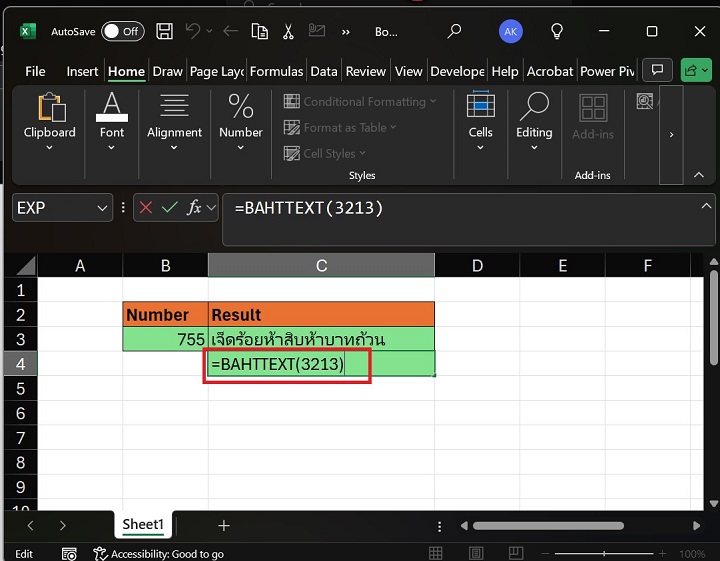Expand the Clipboard group dropdown

pos(49,148)
